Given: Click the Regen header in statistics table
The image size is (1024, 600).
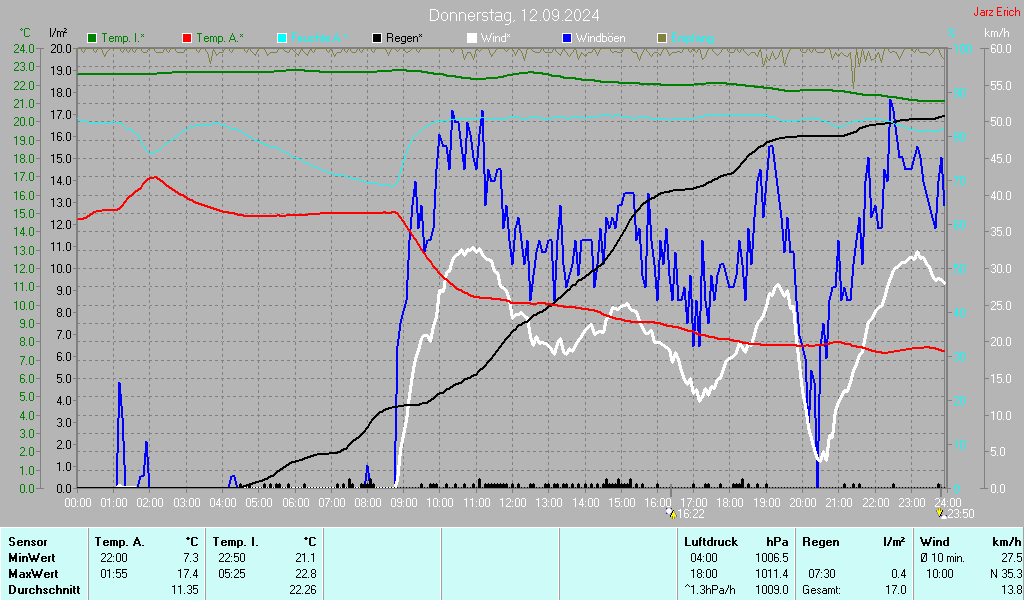Looking at the screenshot, I should 820,541.
